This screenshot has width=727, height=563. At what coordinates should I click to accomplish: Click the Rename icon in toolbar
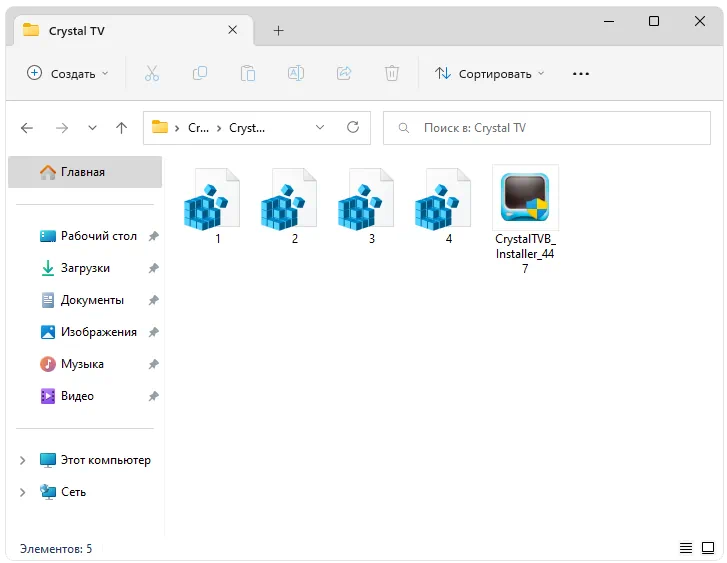tap(296, 73)
